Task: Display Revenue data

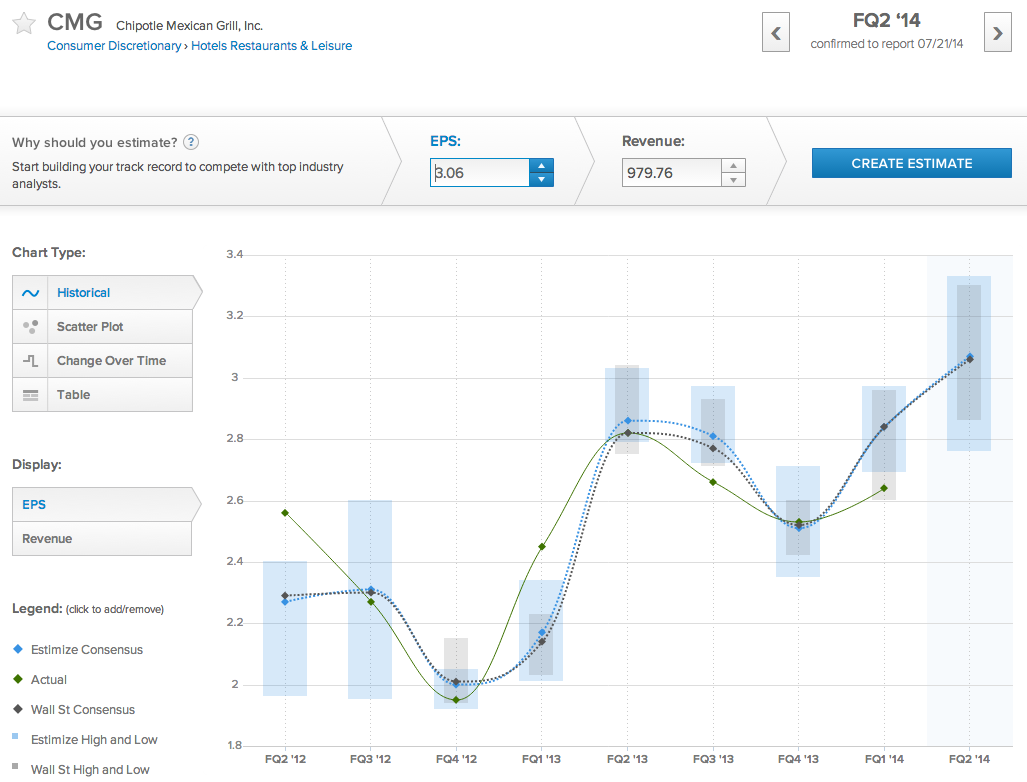Action: (x=102, y=538)
